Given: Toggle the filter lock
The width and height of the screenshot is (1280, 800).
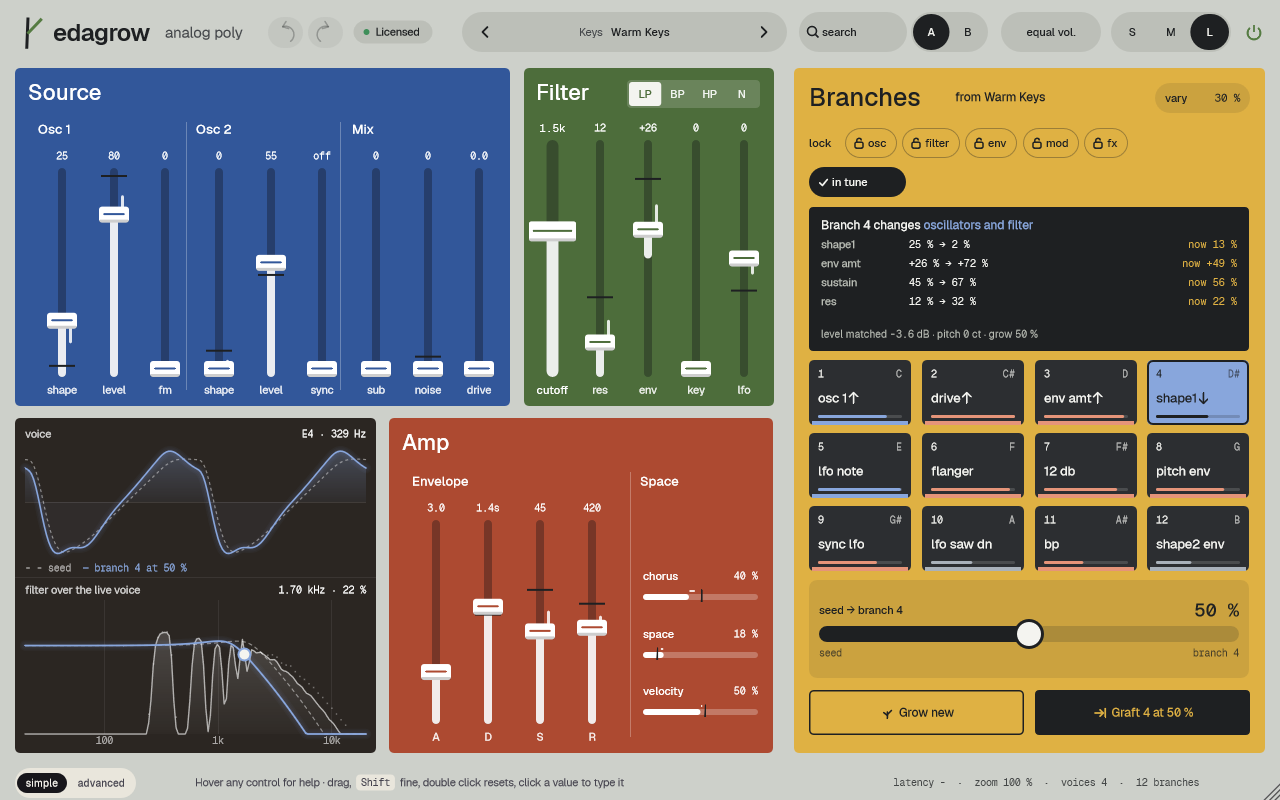Looking at the screenshot, I should (x=931, y=143).
